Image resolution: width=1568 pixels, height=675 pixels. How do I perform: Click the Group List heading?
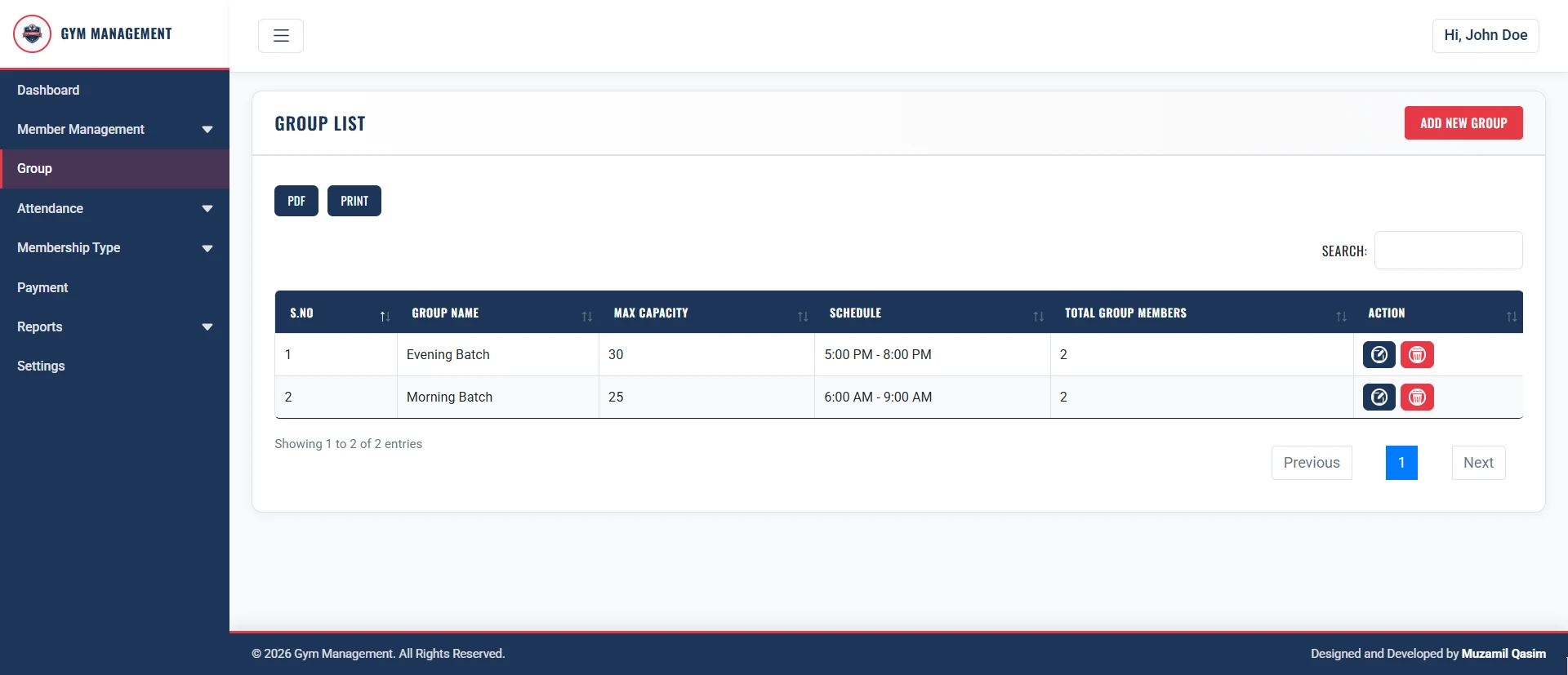[x=320, y=124]
